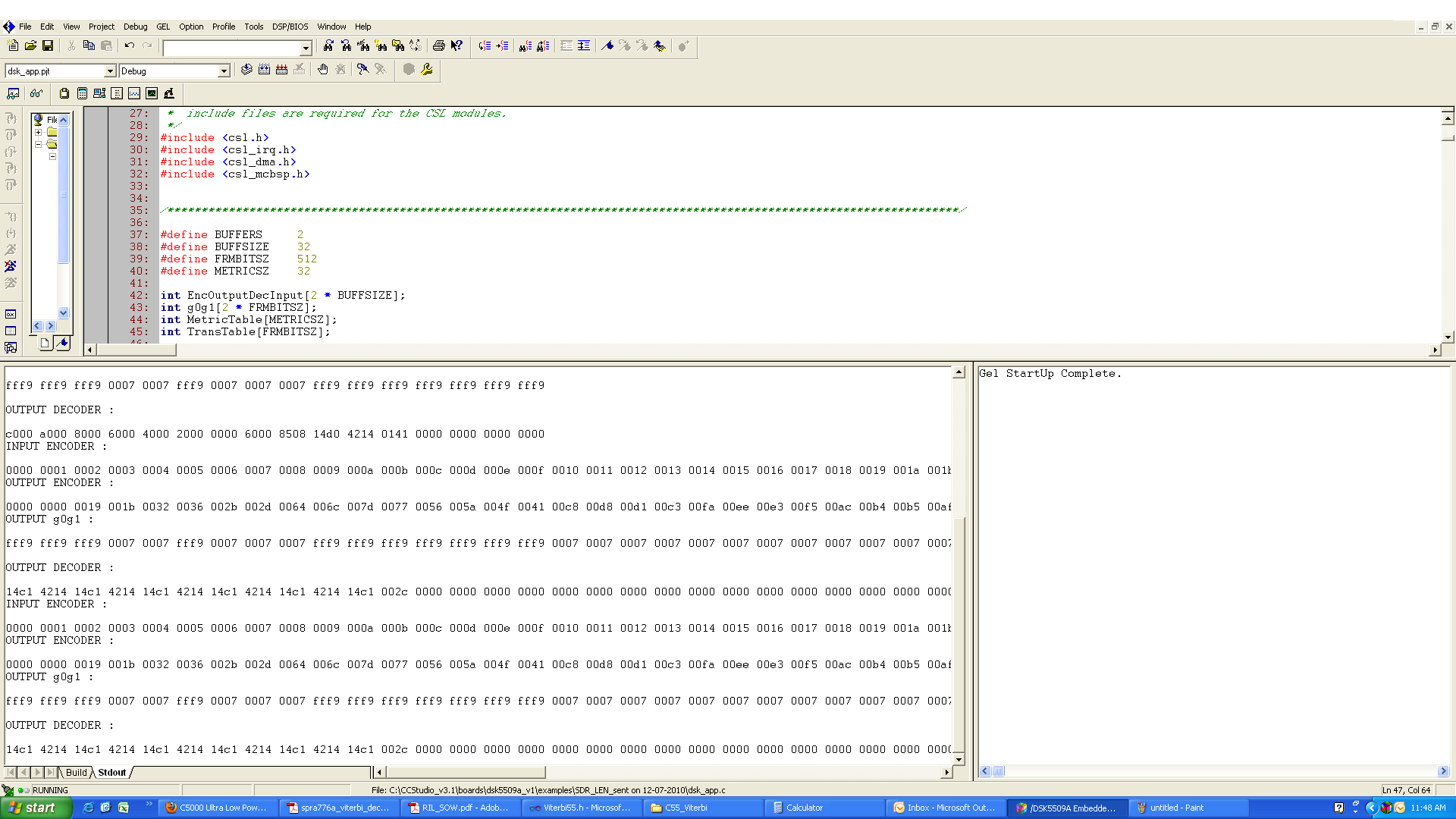Open the Profile menu
Image resolution: width=1456 pixels, height=819 pixels.
223,27
